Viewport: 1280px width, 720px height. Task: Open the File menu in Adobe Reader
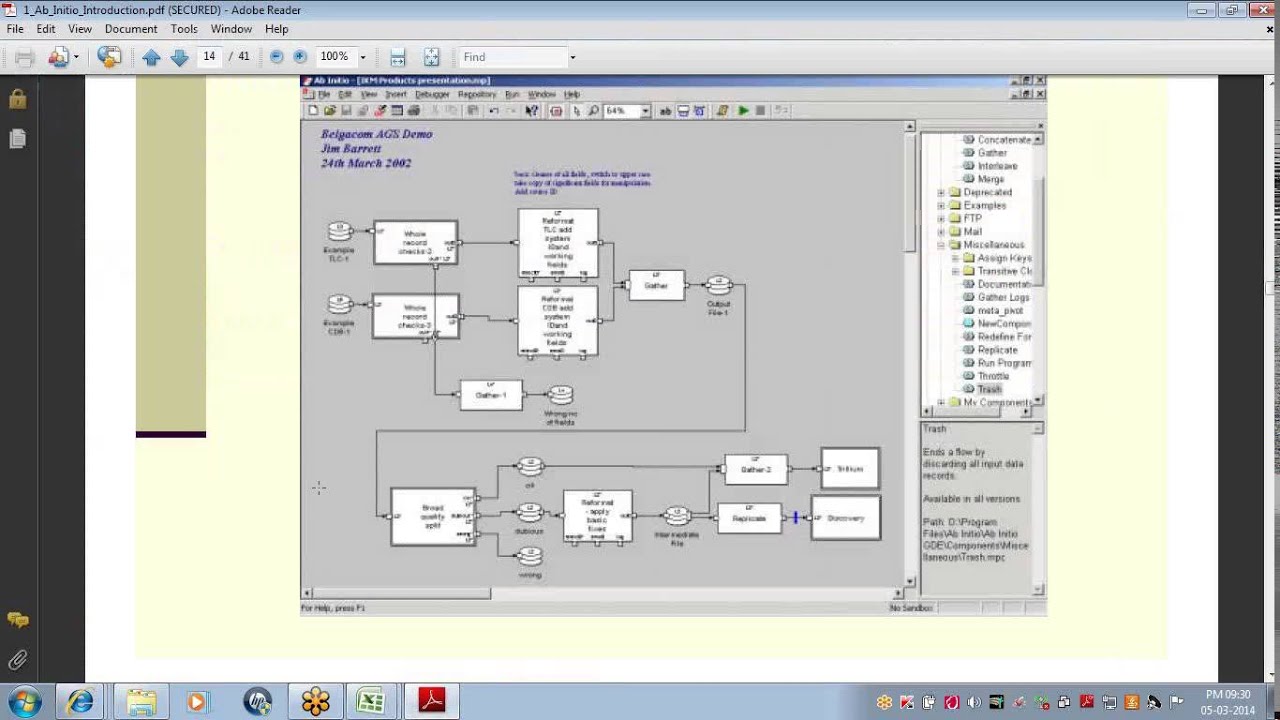click(x=15, y=29)
